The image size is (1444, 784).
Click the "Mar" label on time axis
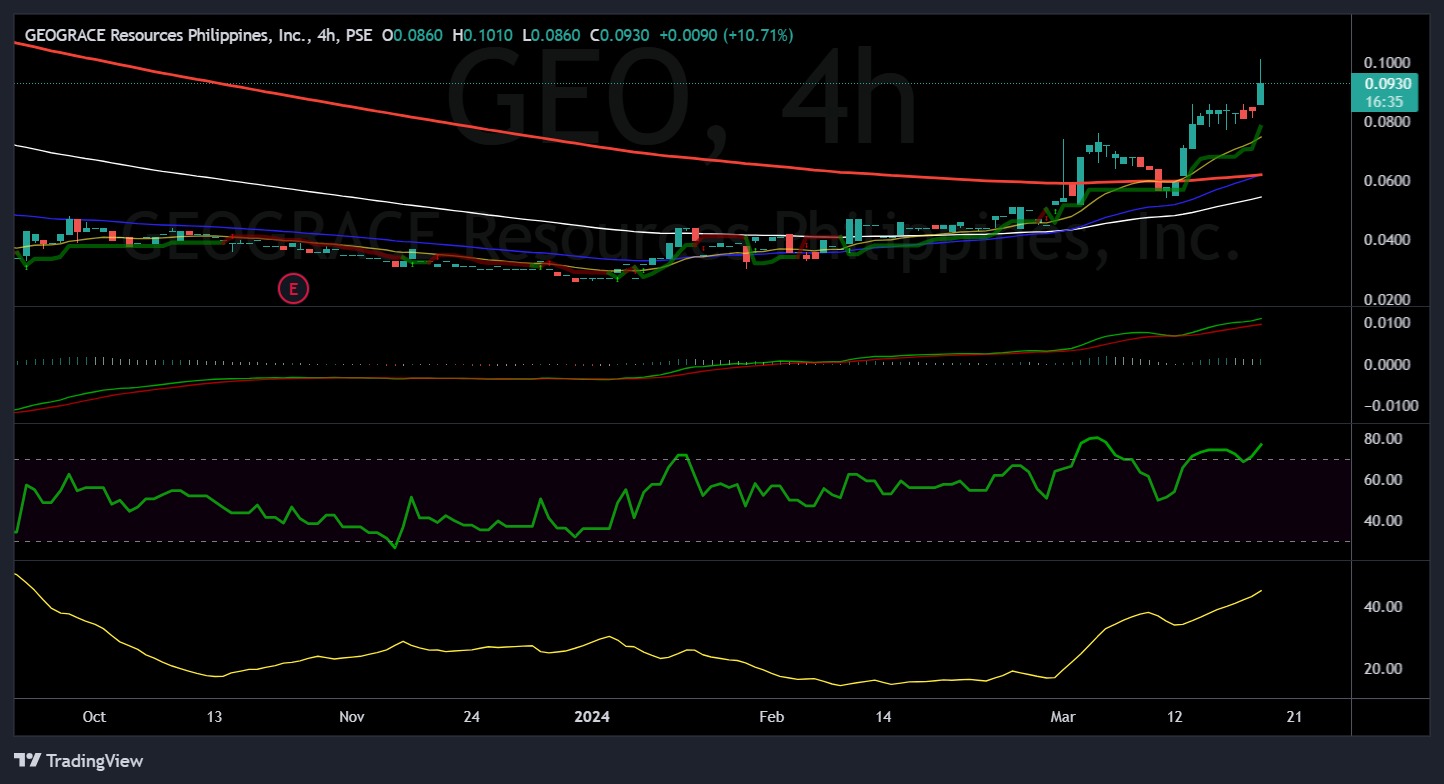(1063, 717)
